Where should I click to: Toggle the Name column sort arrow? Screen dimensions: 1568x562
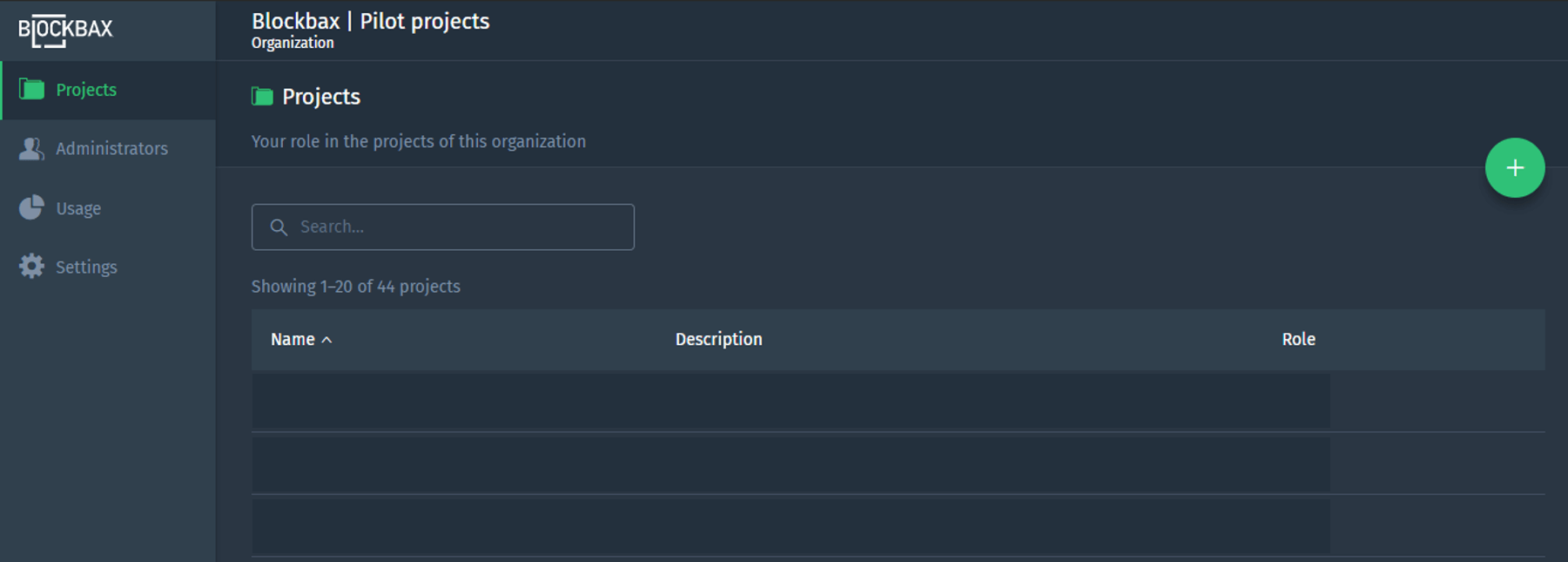[x=327, y=340]
